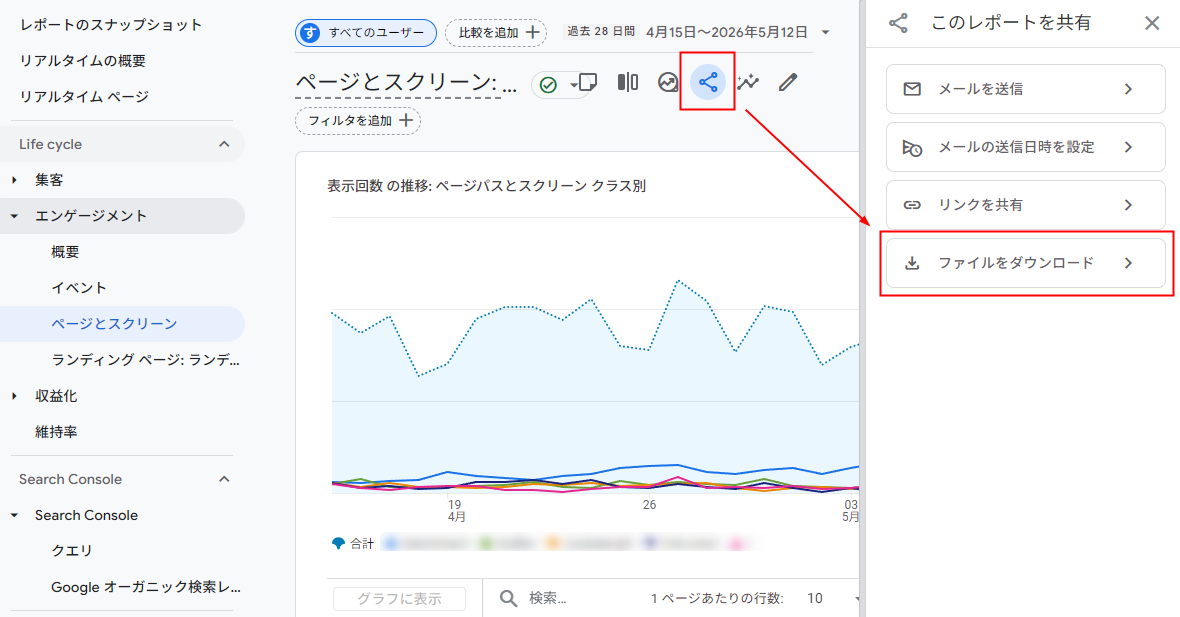1180x617 pixels.
Task: Open リアルタイム ページ
Action: click(84, 97)
